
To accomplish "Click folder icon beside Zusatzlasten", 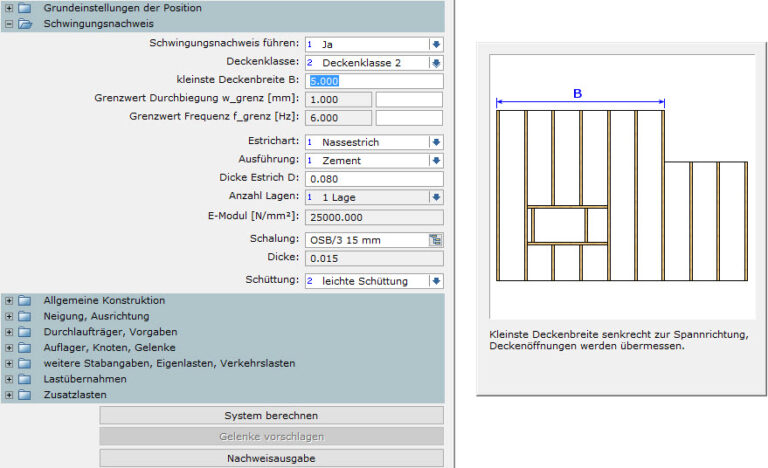I will pyautogui.click(x=25, y=395).
